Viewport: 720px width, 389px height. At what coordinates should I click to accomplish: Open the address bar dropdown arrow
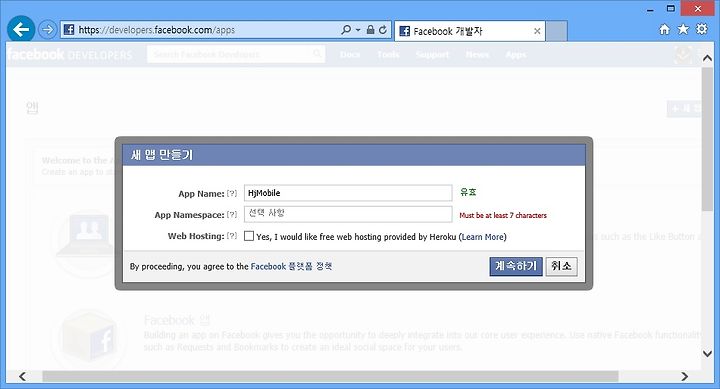coord(358,30)
